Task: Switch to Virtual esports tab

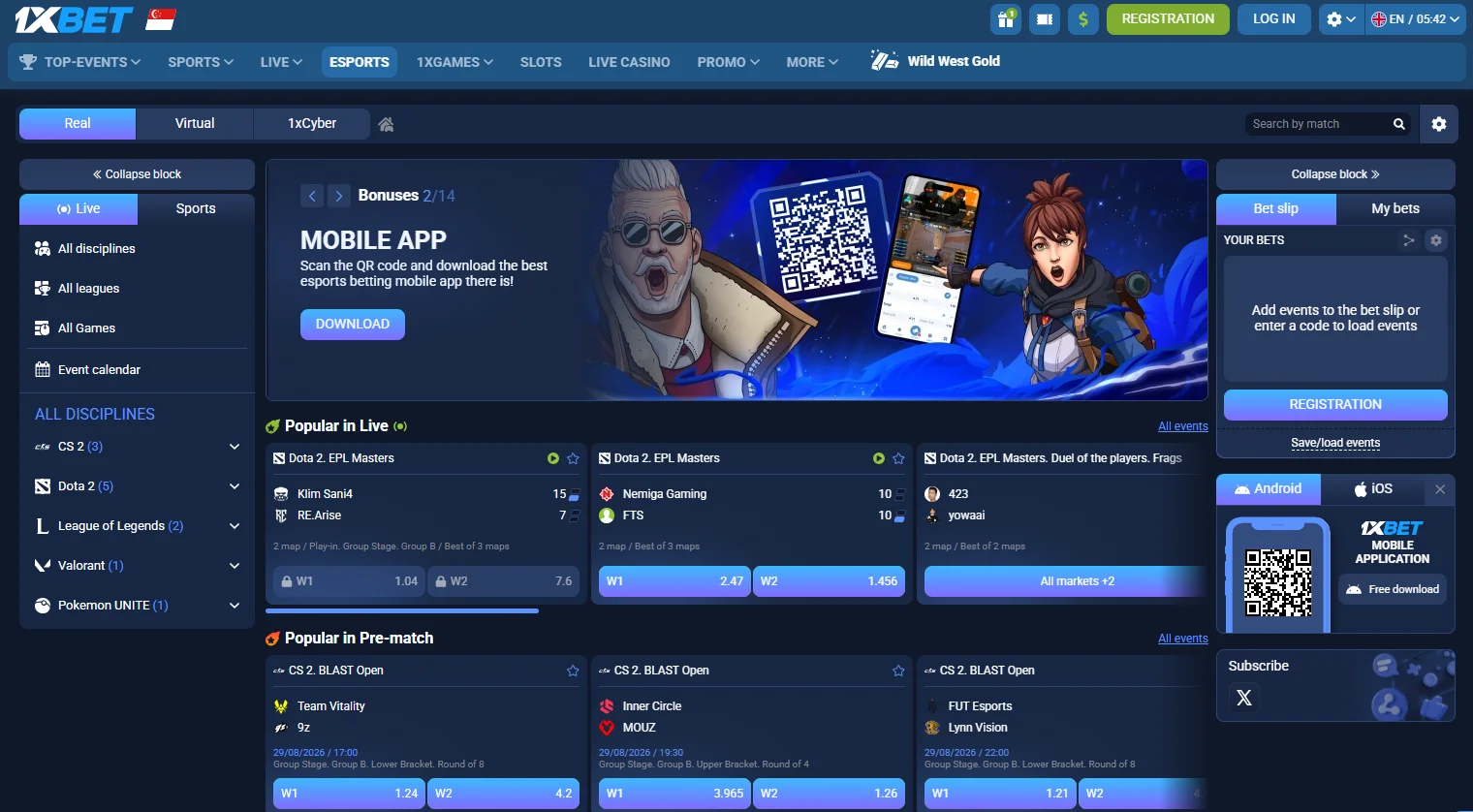Action: (195, 124)
